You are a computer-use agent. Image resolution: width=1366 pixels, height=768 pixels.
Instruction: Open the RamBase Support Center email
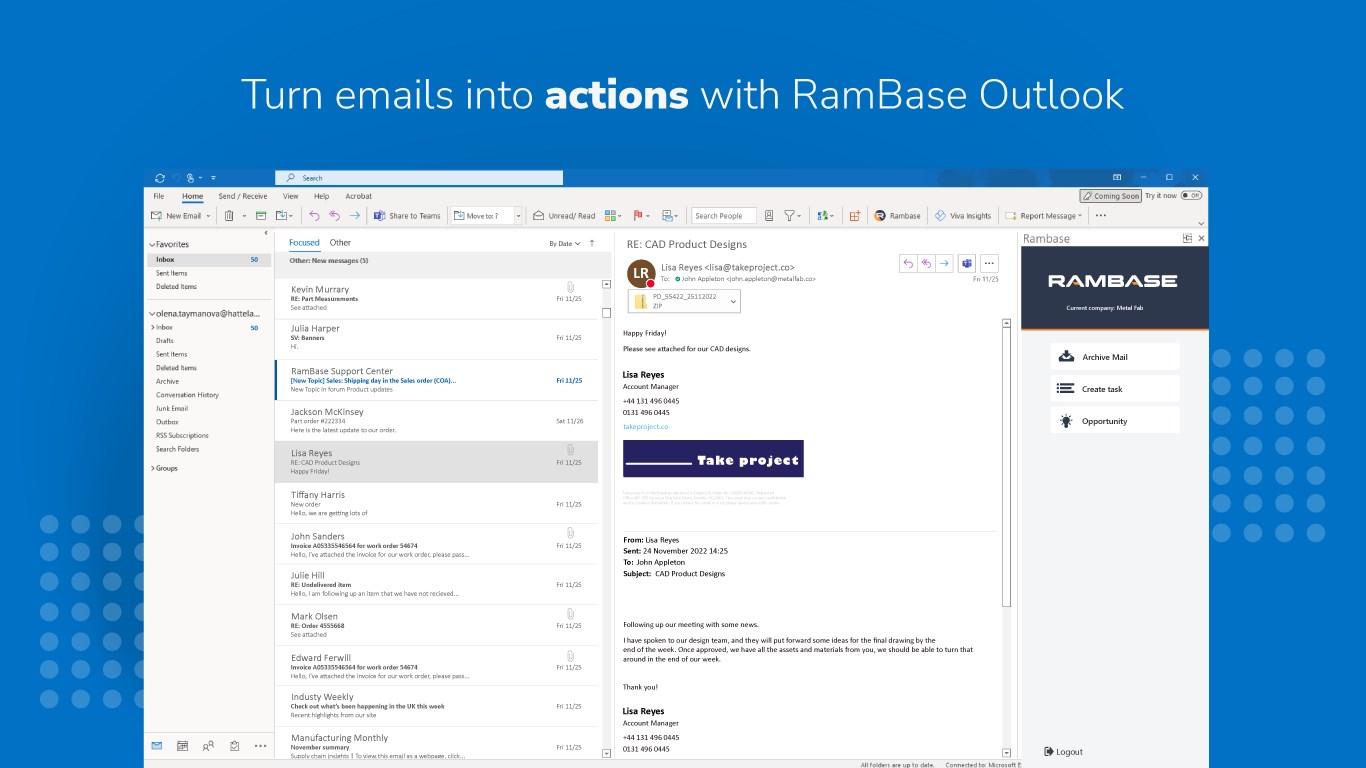[437, 380]
